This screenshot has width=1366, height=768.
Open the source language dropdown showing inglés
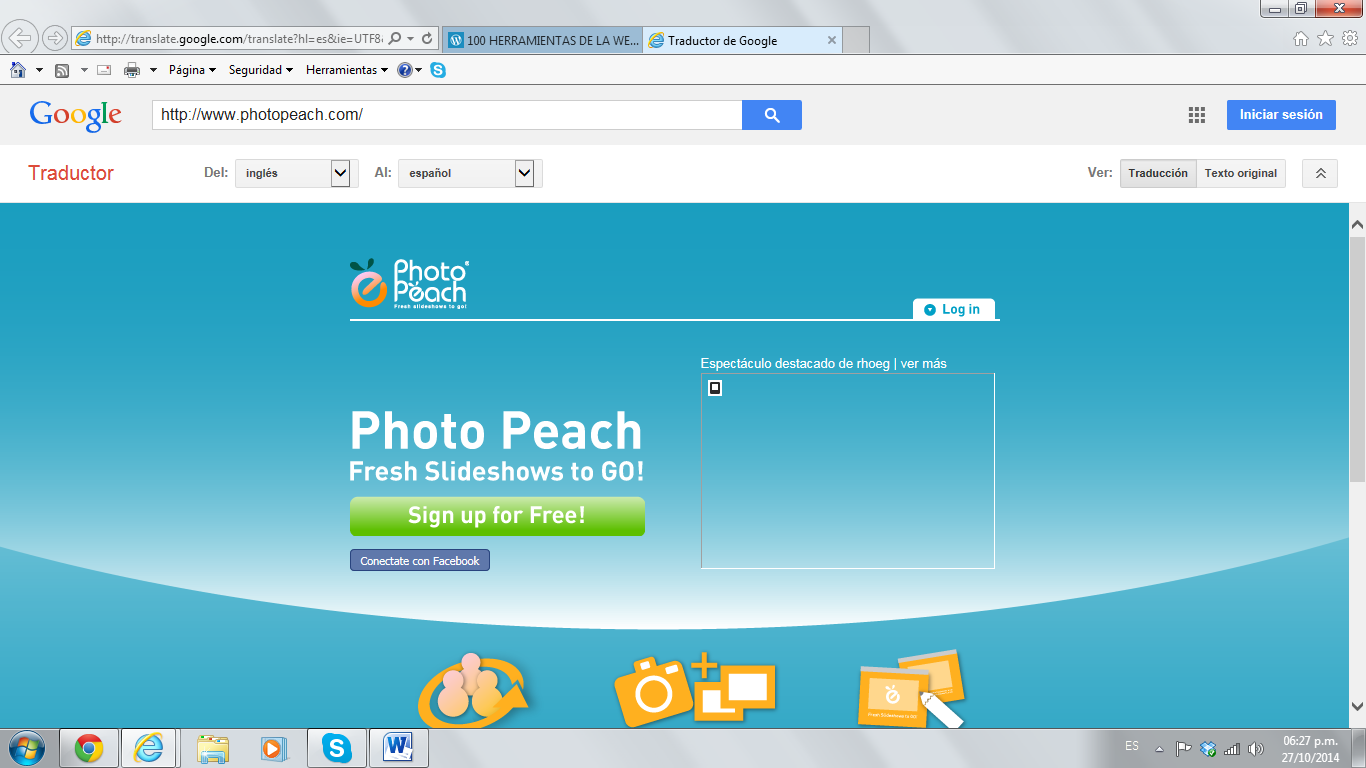[x=296, y=173]
